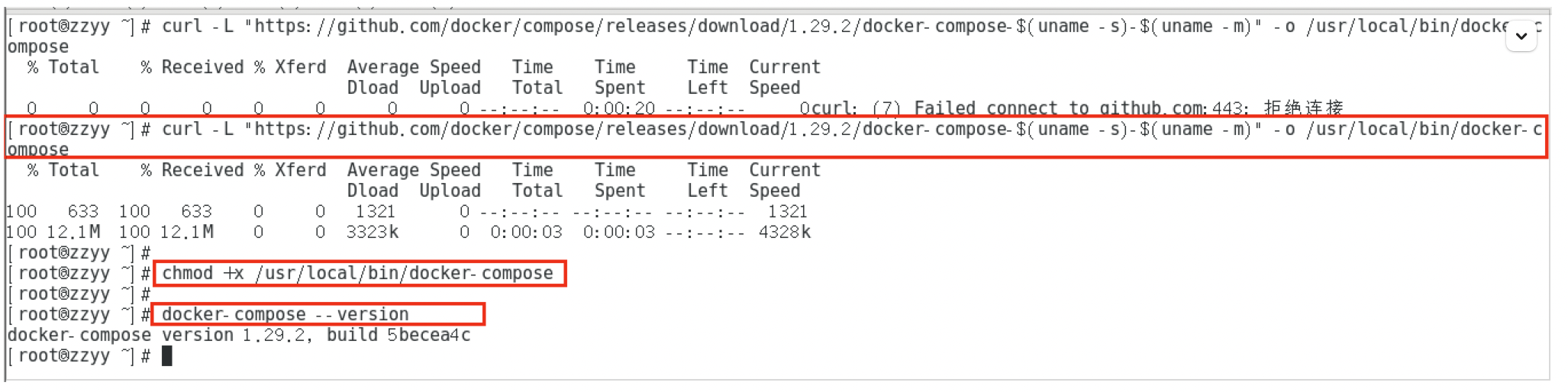Viewport: 1568px width, 392px height.
Task: Click the "% Received" header in the first curl output
Action: (192, 67)
